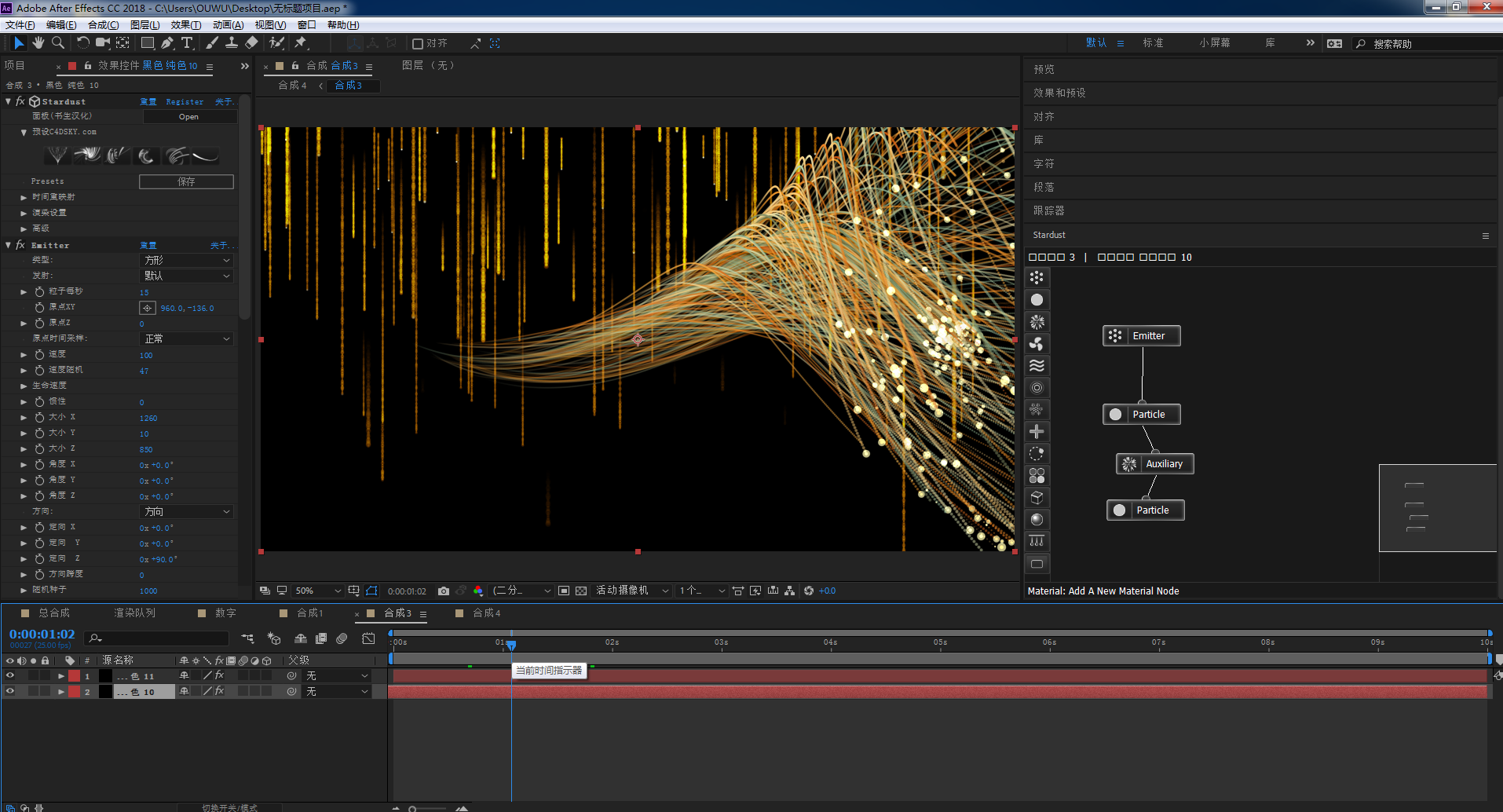Screen dimensions: 1503x812
Task: Pick the Pen tool
Action: pos(167,43)
